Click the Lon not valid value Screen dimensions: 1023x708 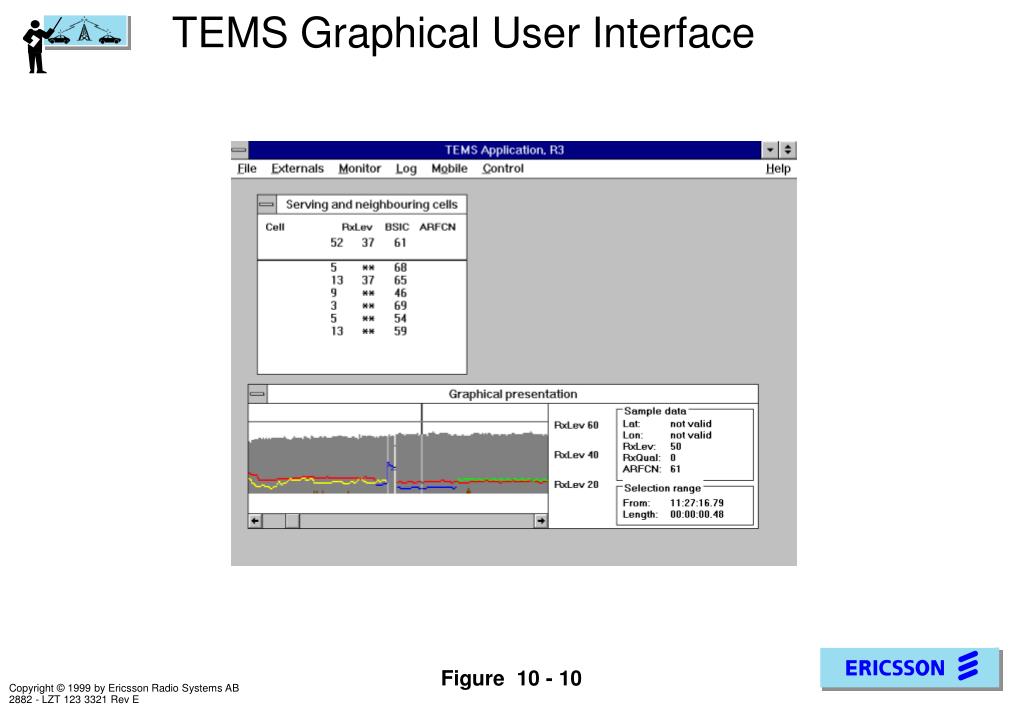[690, 435]
